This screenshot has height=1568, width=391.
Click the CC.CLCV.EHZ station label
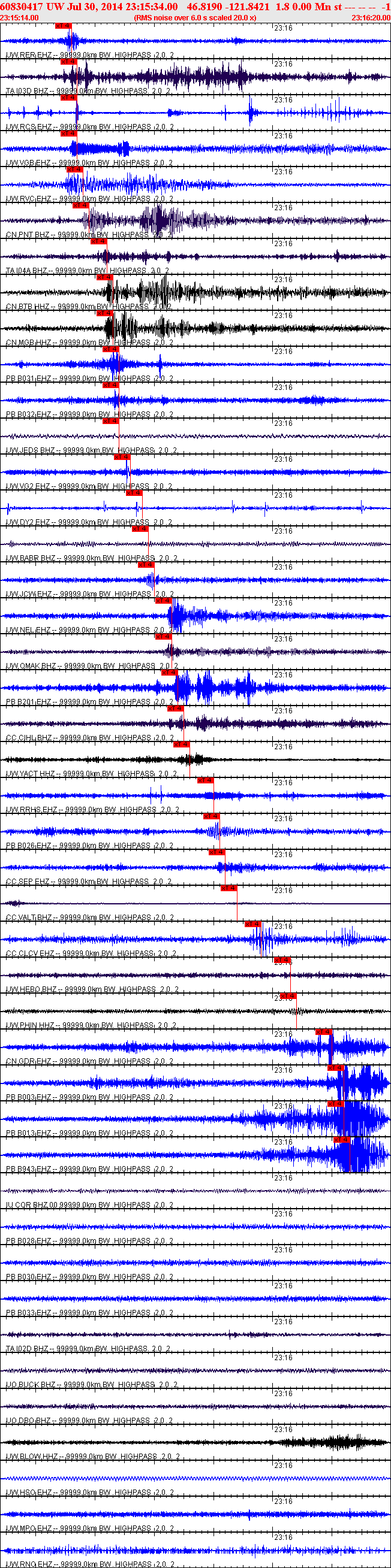click(91, 953)
